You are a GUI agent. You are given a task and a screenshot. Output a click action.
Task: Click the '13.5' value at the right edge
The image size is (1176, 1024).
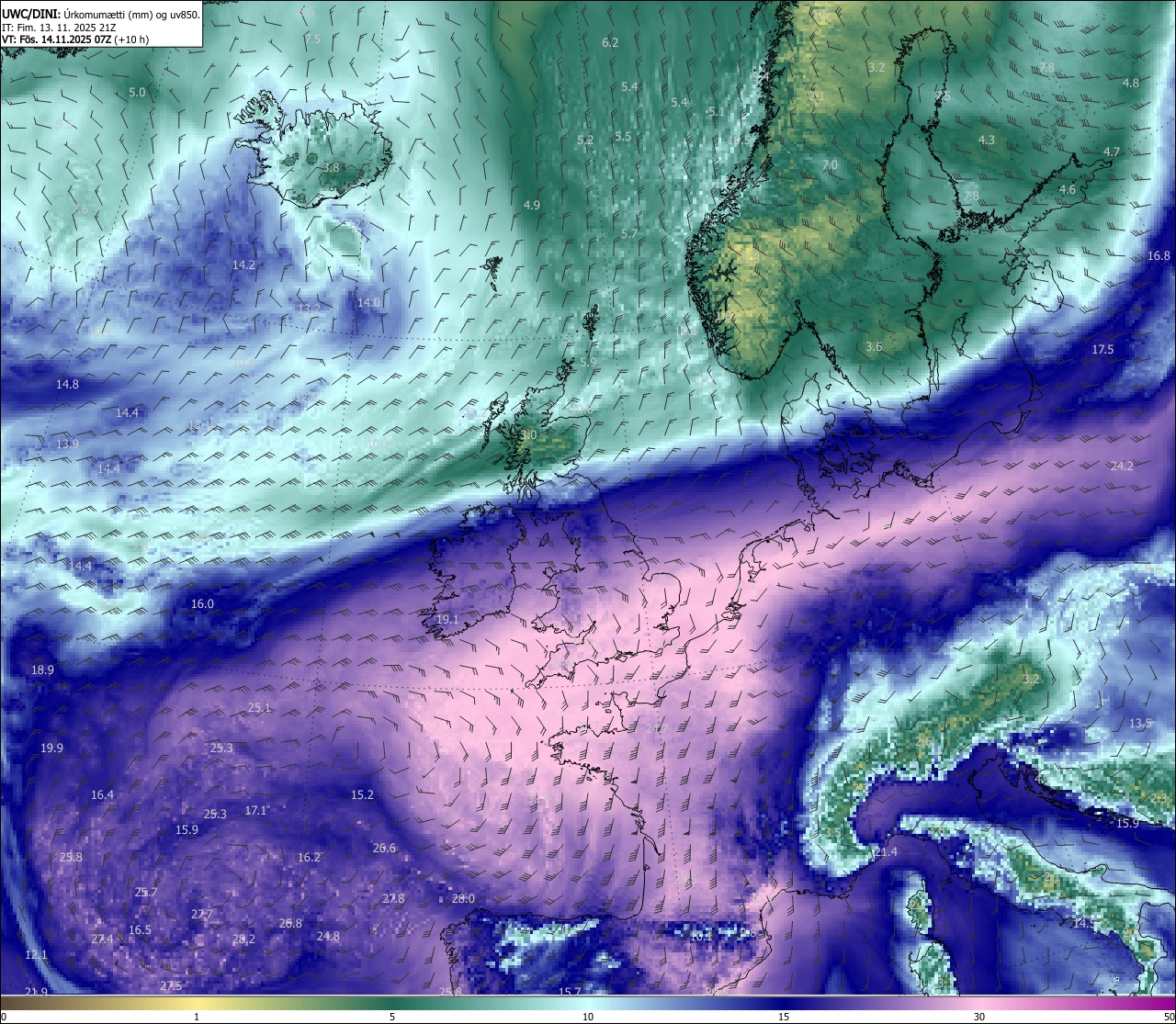tap(1140, 724)
